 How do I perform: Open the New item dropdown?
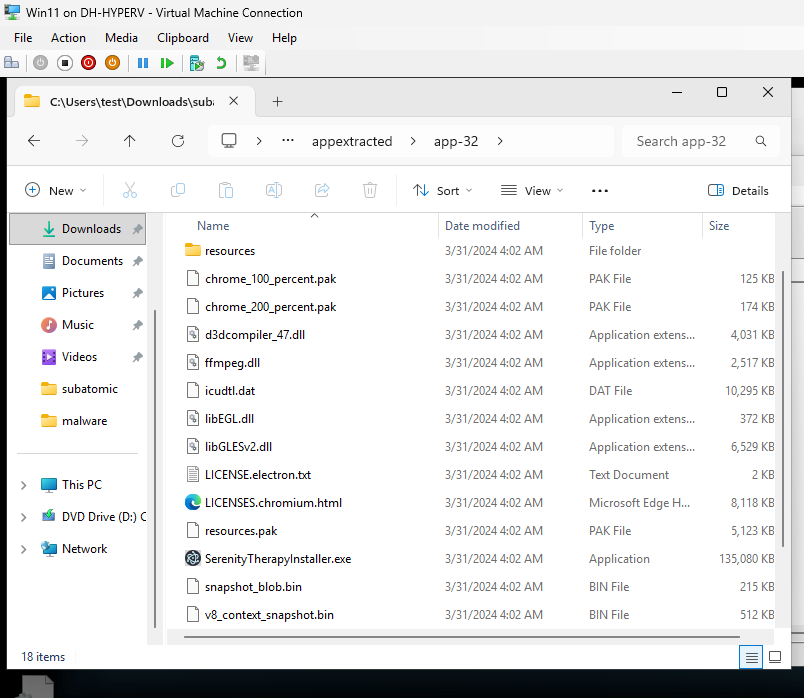tap(55, 191)
